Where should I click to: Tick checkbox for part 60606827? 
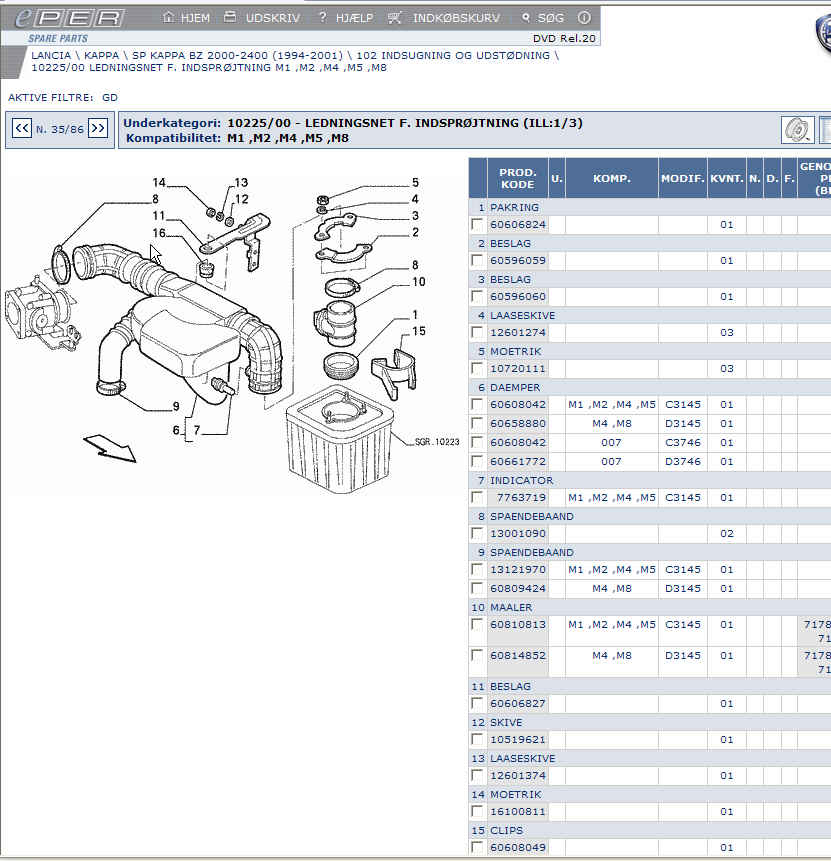[477, 703]
